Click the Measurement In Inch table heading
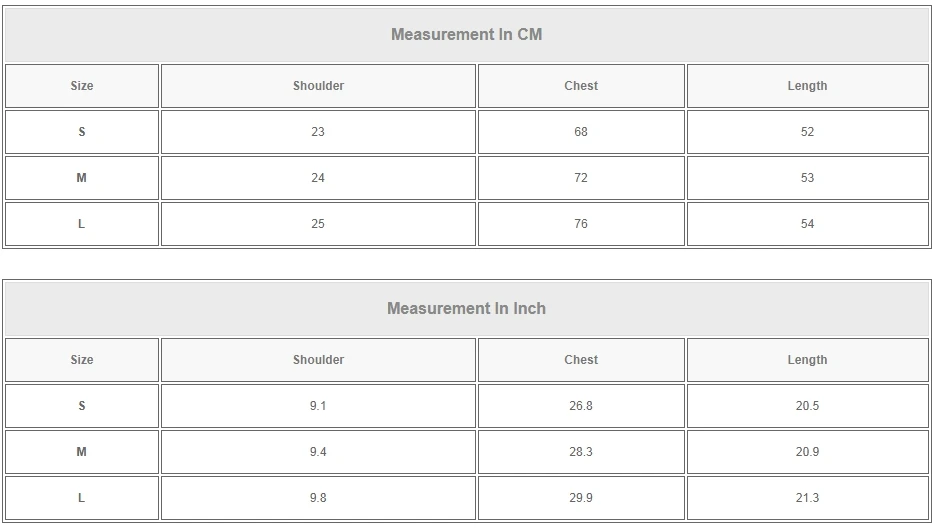The image size is (936, 529). pyautogui.click(x=466, y=309)
